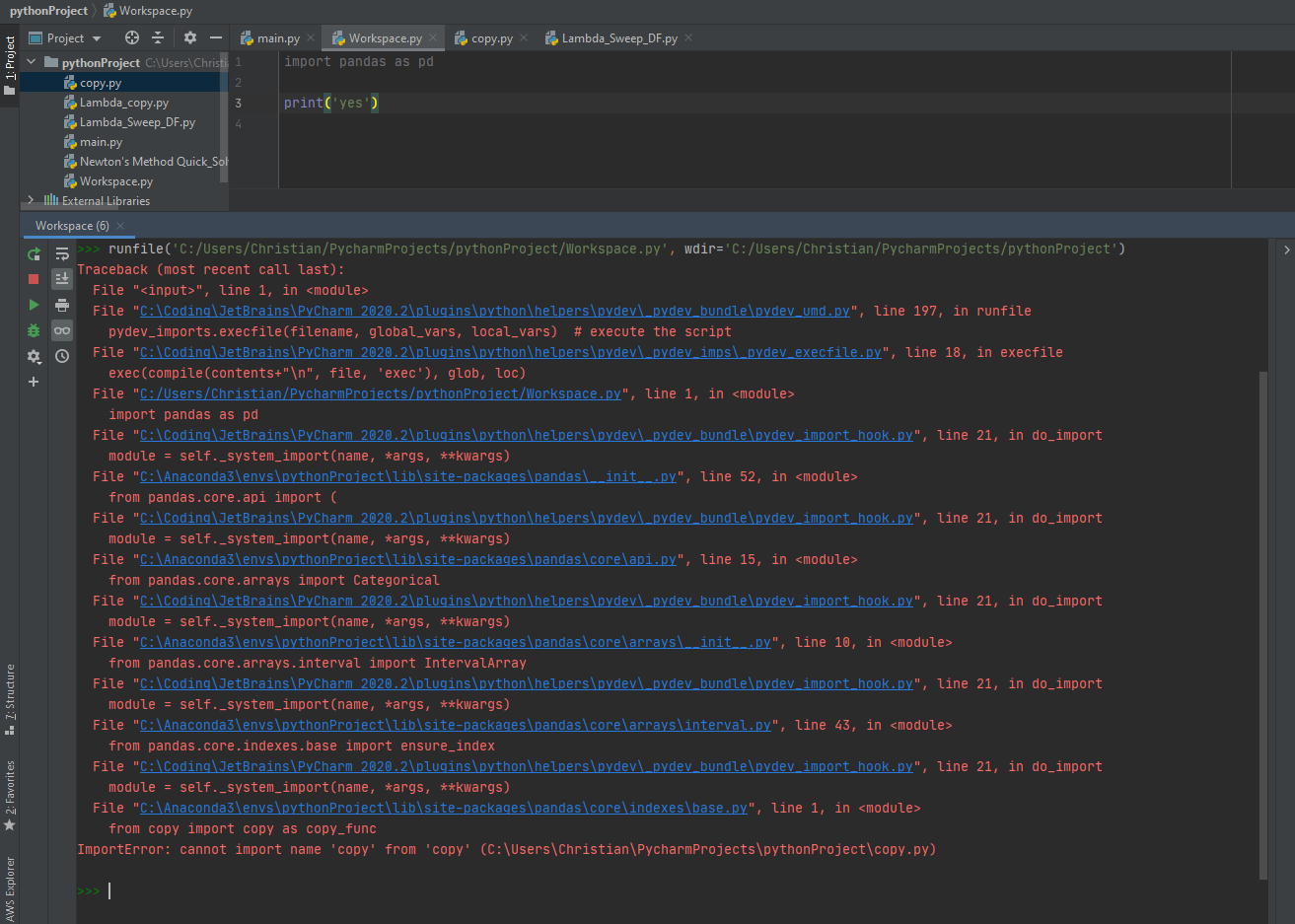The image size is (1295, 924).
Task: Stop the console with the red square
Action: 34,279
